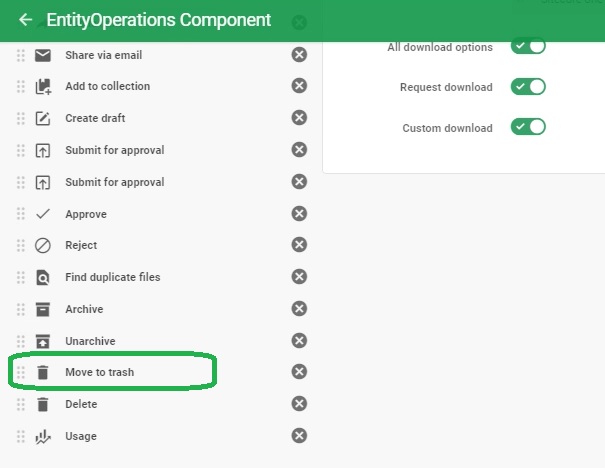This screenshot has height=468, width=605.
Task: Click the Approve checkmark icon
Action: click(x=43, y=214)
